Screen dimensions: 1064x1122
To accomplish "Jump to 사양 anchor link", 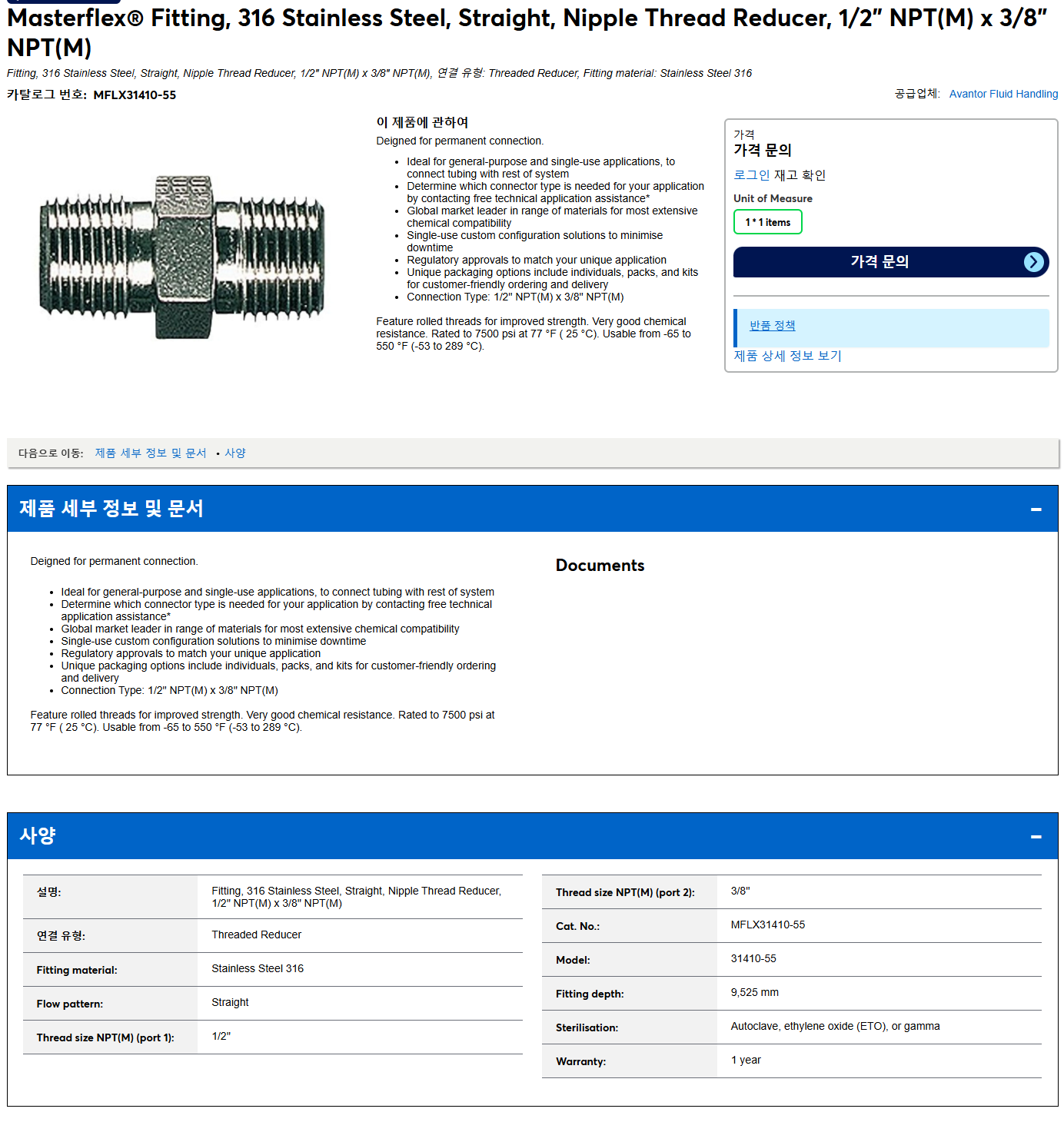I will pyautogui.click(x=235, y=453).
